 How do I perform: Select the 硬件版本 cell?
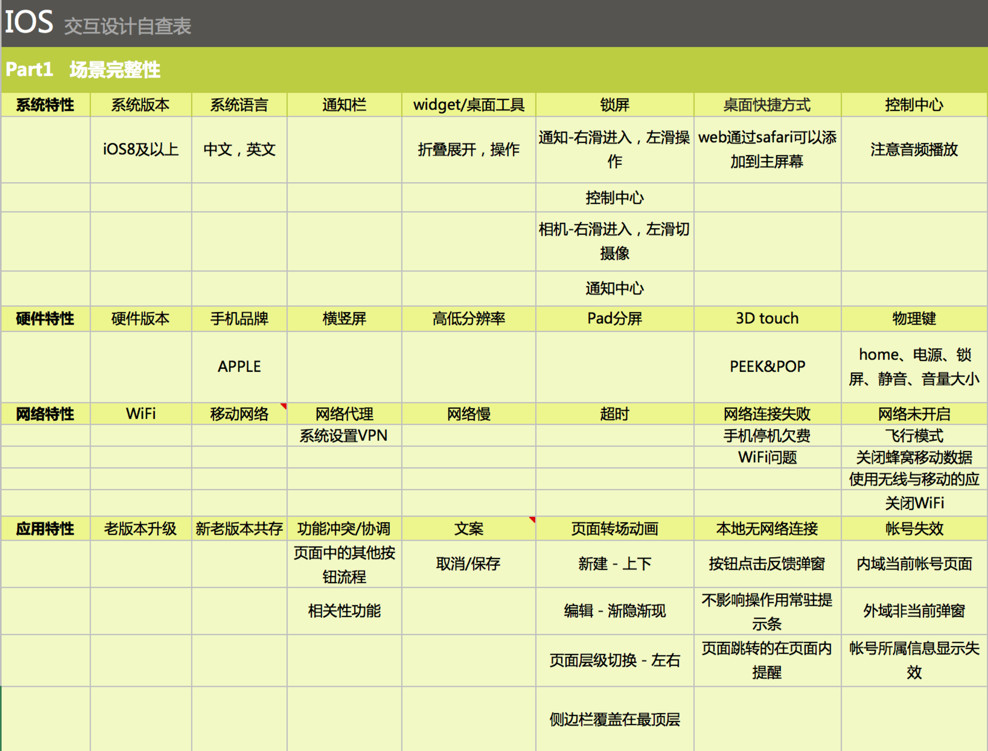(141, 319)
